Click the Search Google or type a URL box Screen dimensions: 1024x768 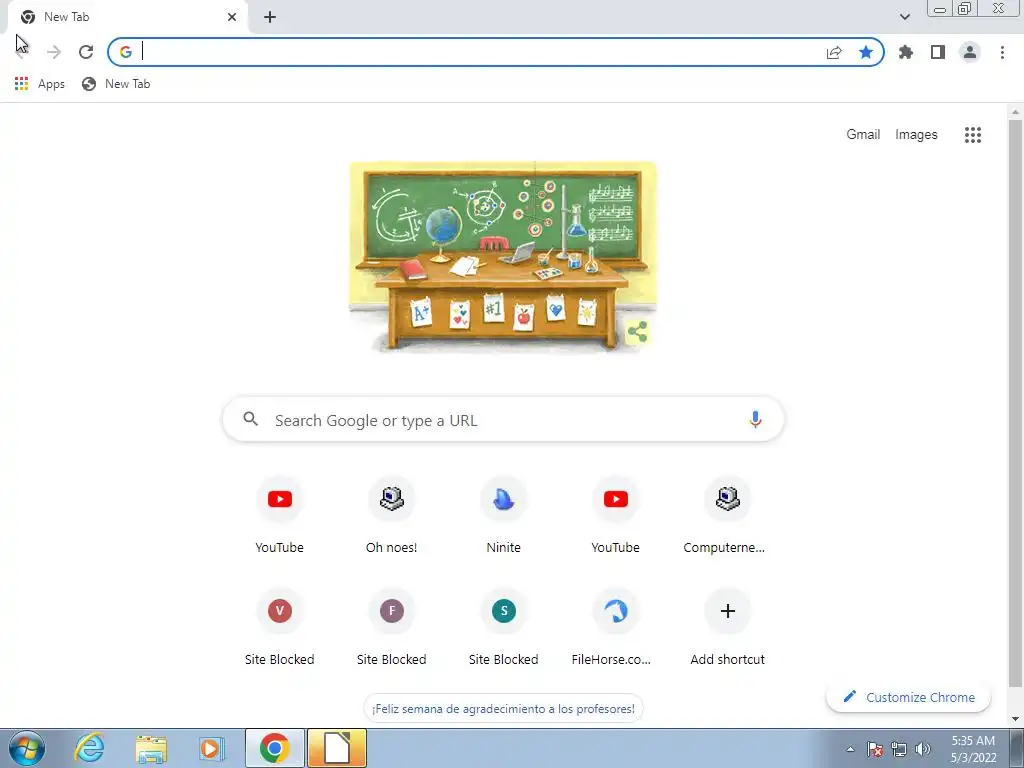[x=503, y=420]
